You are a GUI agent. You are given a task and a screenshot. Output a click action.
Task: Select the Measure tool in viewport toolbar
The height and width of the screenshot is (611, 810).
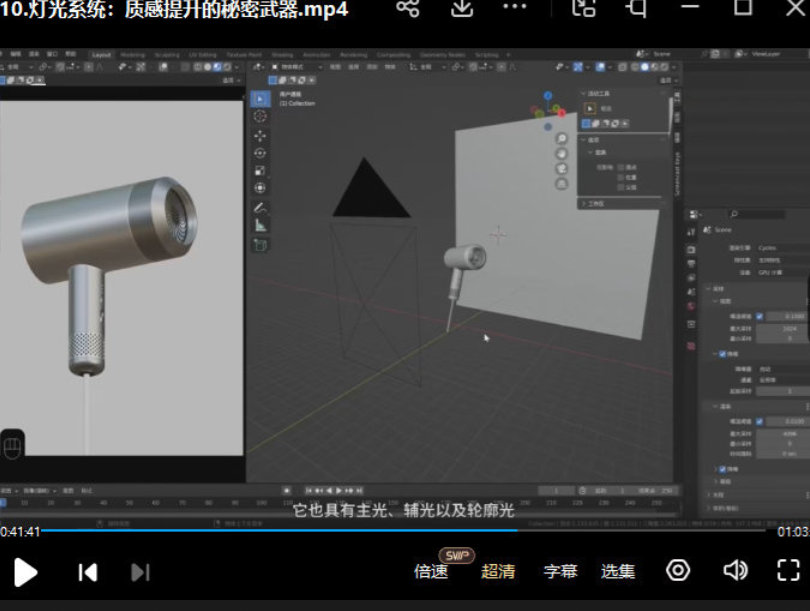[x=260, y=226]
